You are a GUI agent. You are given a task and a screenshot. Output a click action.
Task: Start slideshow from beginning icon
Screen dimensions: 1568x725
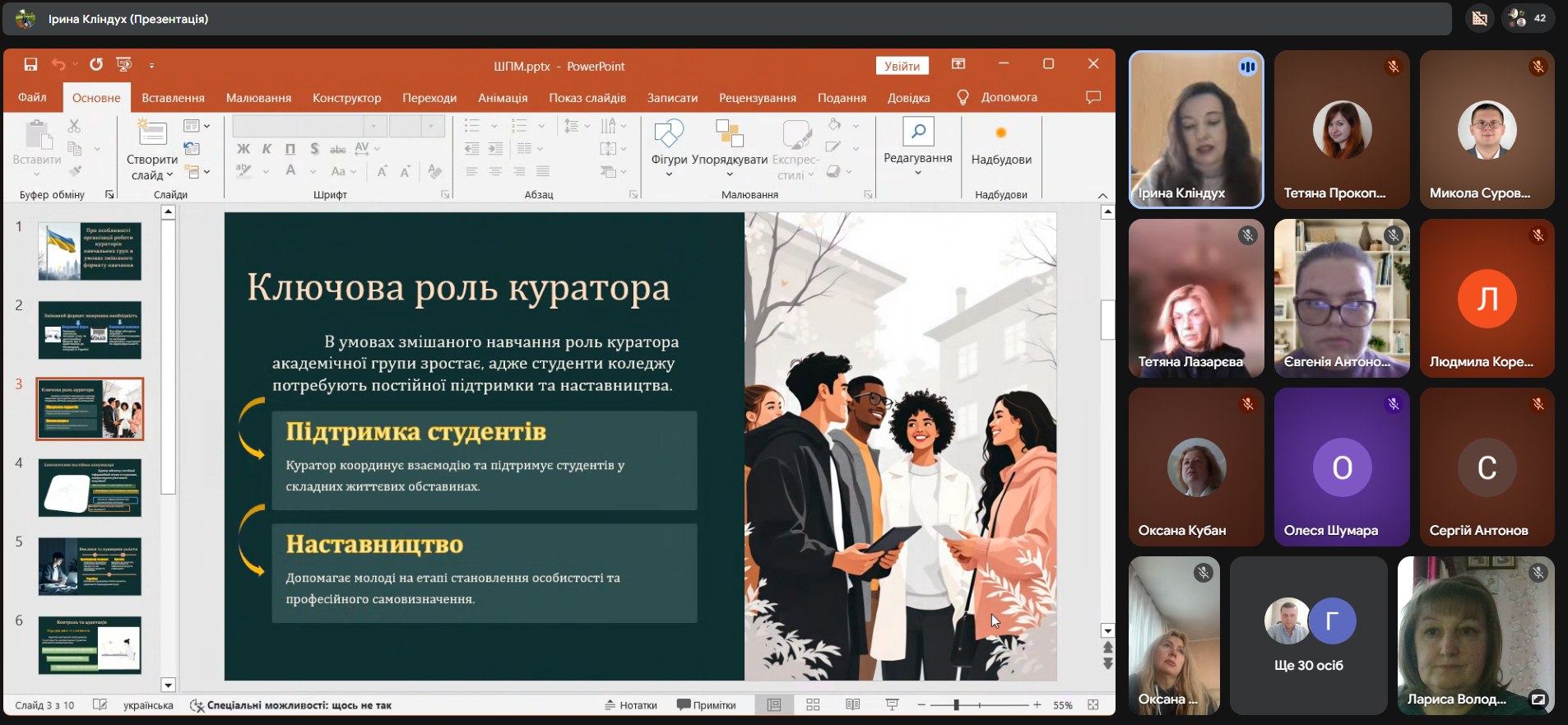[124, 64]
